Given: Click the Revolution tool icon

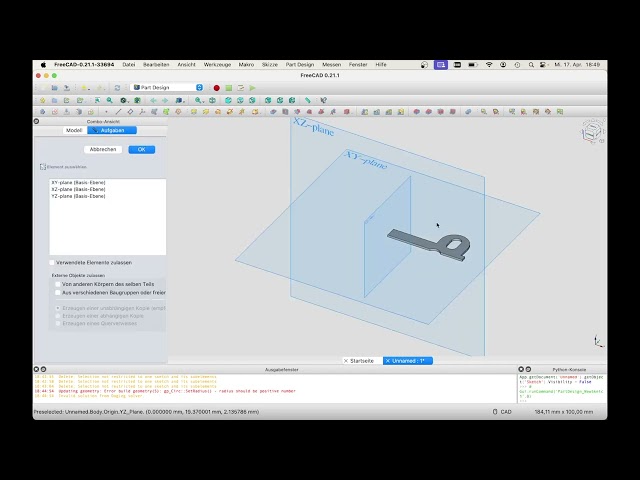Looking at the screenshot, I should click(206, 111).
